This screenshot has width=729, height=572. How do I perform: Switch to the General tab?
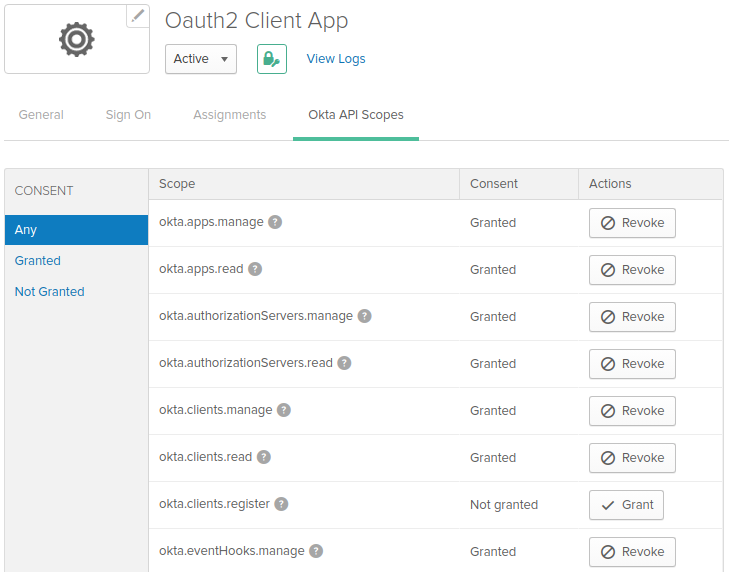pos(41,115)
